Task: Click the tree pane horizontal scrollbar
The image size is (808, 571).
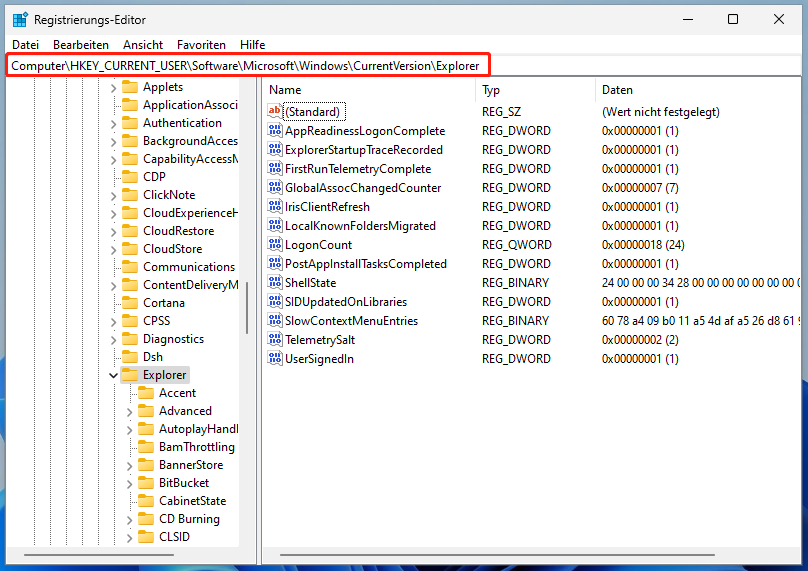Action: pos(98,555)
